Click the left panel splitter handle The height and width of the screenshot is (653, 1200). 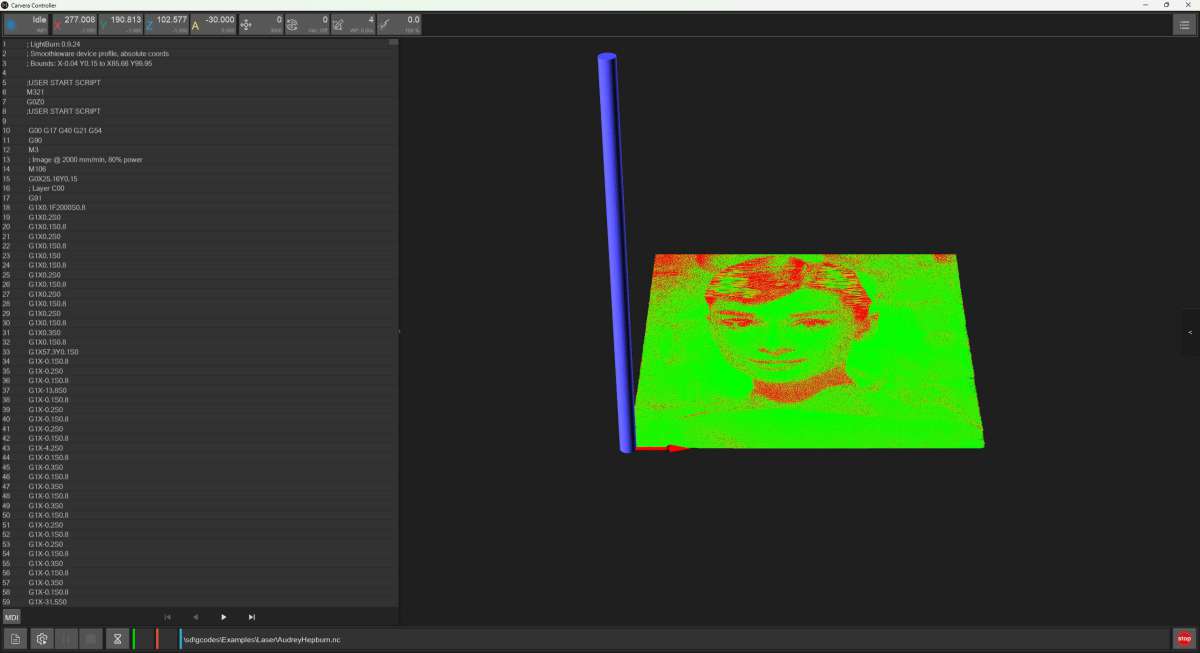[x=399, y=332]
